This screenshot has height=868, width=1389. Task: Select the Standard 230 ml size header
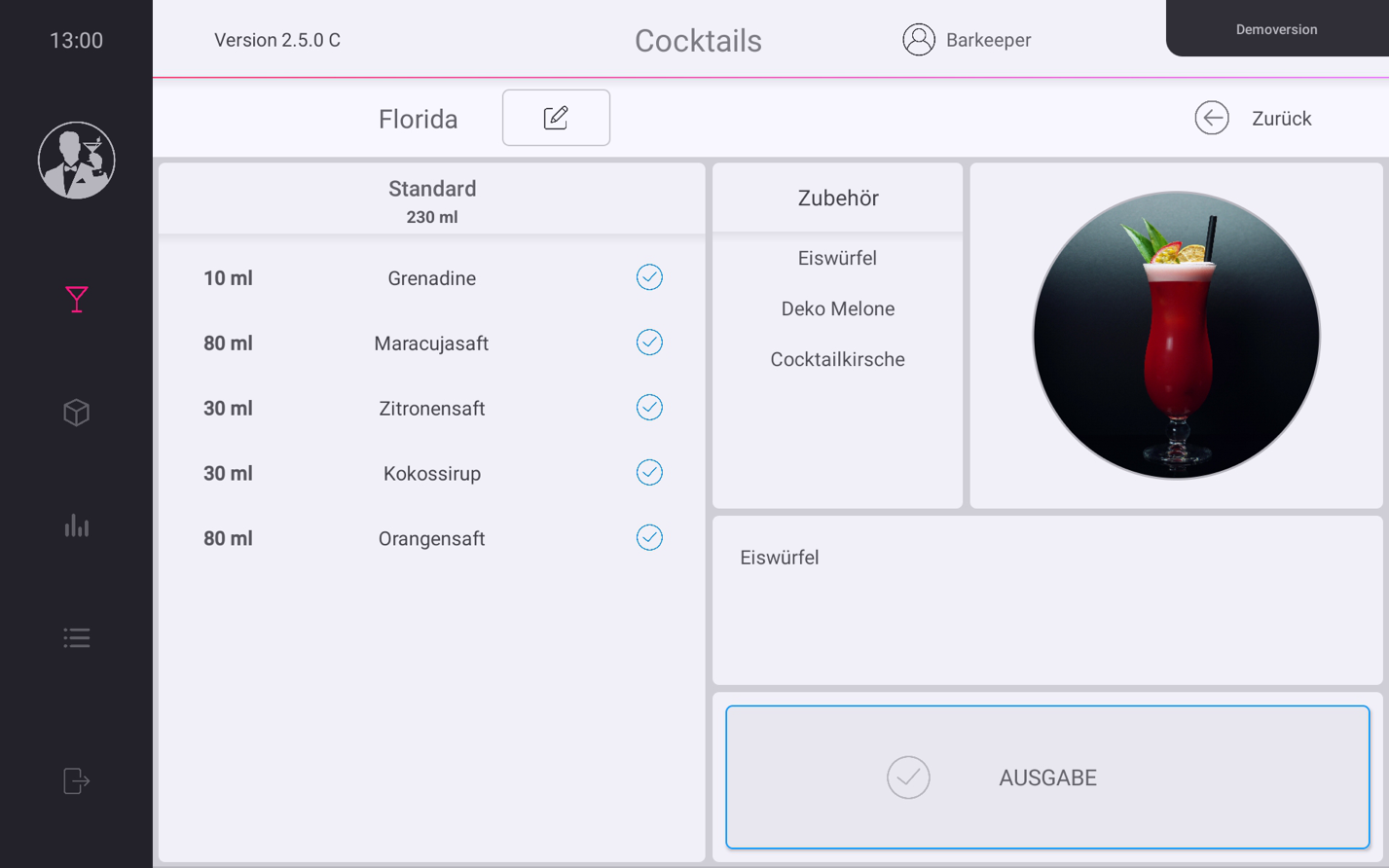point(432,200)
